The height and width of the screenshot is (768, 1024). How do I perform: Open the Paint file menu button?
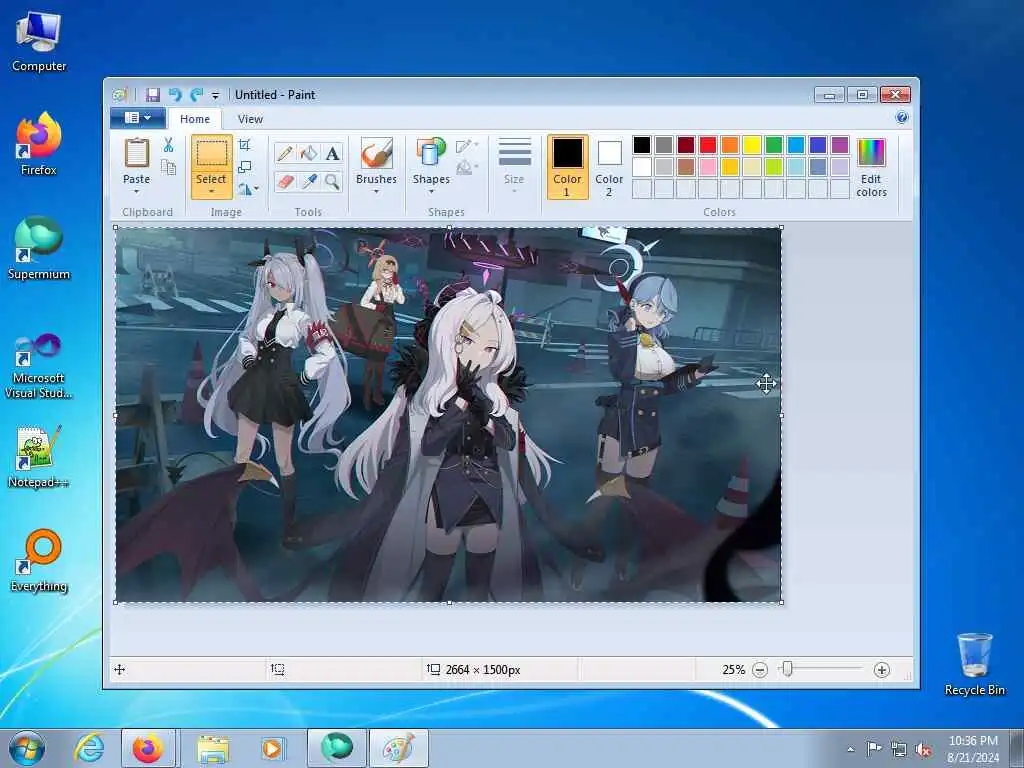click(x=136, y=118)
